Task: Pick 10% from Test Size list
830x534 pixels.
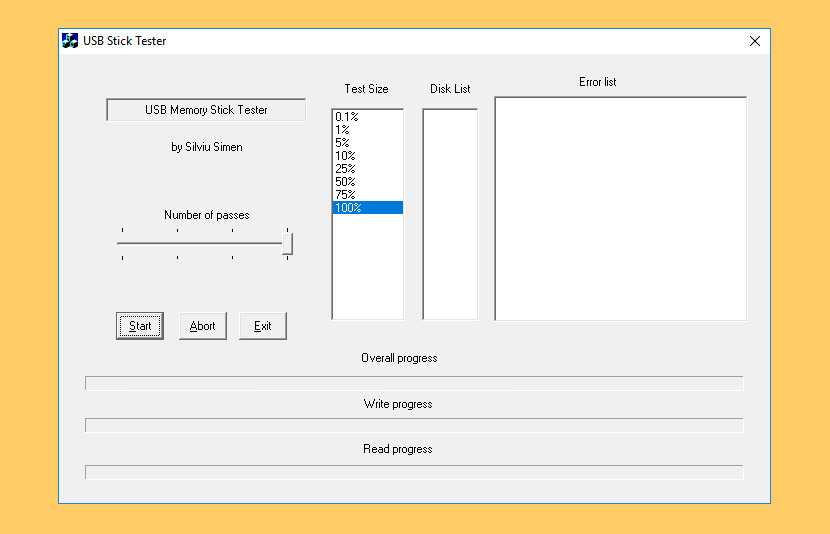Action: pyautogui.click(x=345, y=156)
